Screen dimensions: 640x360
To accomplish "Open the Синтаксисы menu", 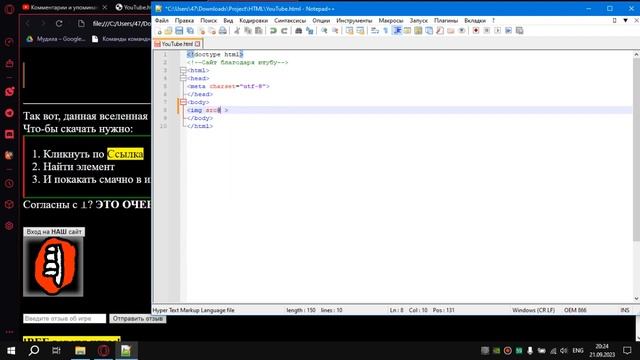I will pos(290,20).
